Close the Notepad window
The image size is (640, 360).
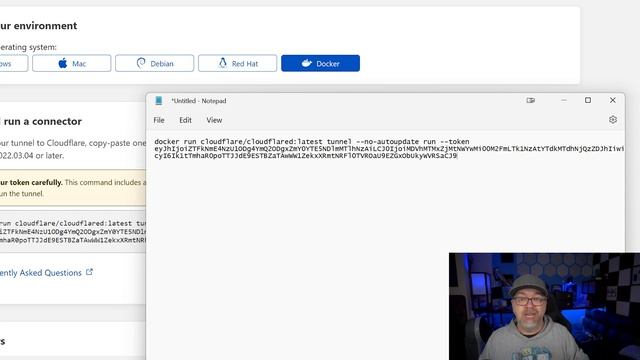click(613, 100)
